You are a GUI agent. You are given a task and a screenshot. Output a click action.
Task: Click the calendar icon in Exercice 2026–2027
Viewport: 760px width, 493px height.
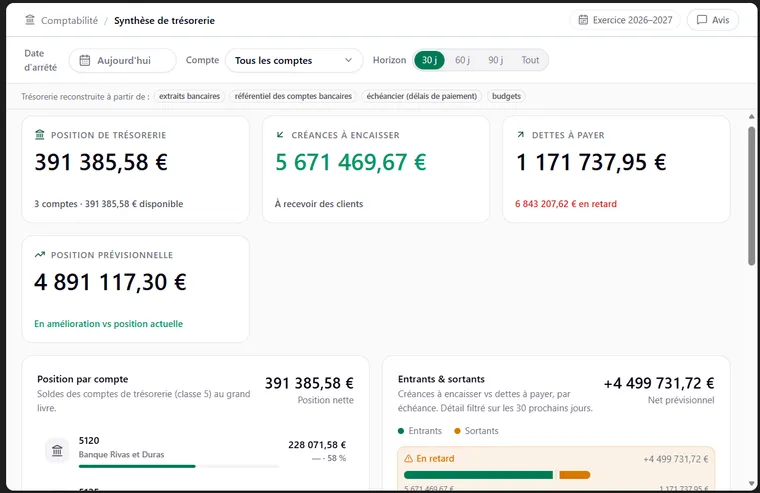click(x=583, y=20)
